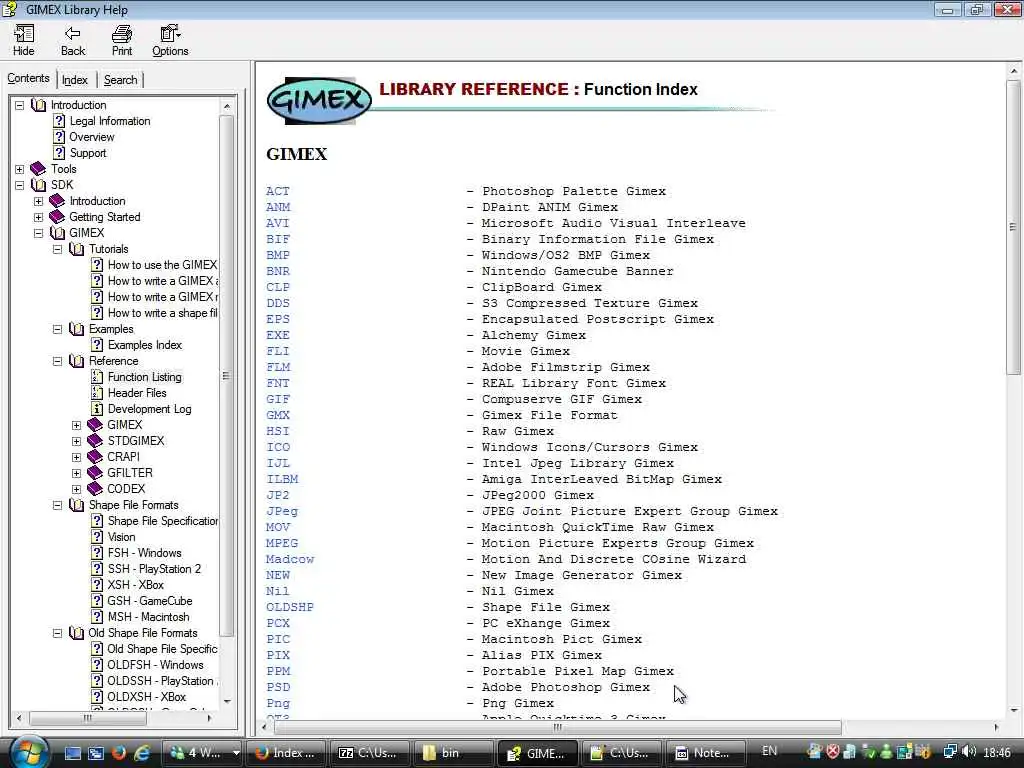Switch to the Index tab
Image resolution: width=1024 pixels, height=768 pixels.
(74, 80)
